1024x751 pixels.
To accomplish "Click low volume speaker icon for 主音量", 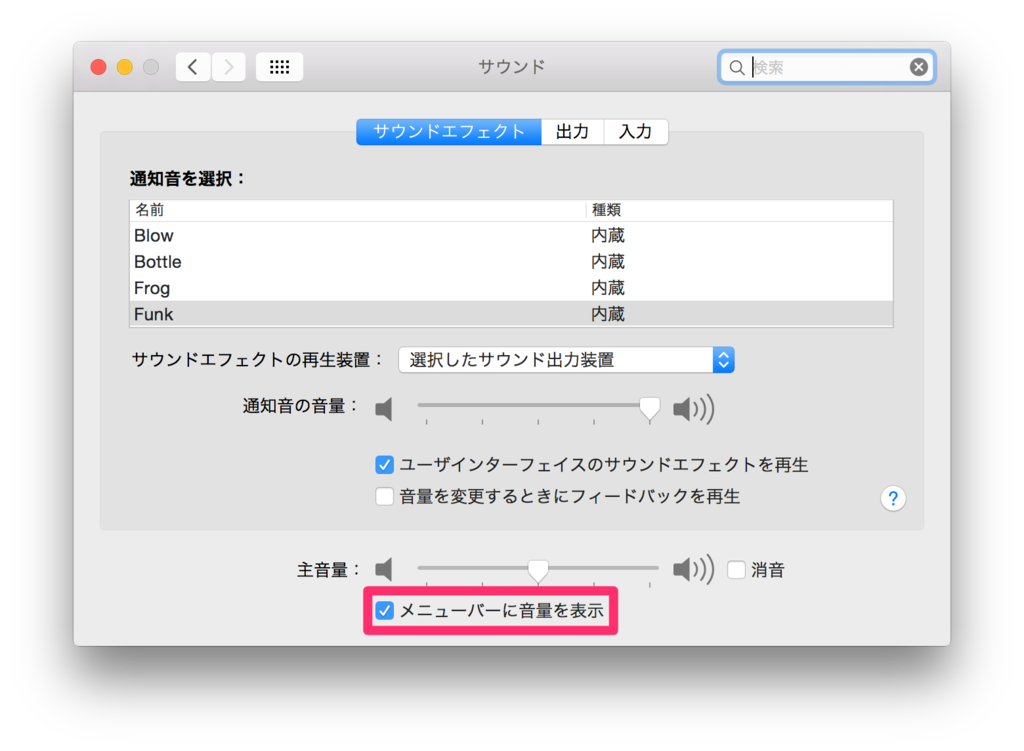I will coord(384,569).
